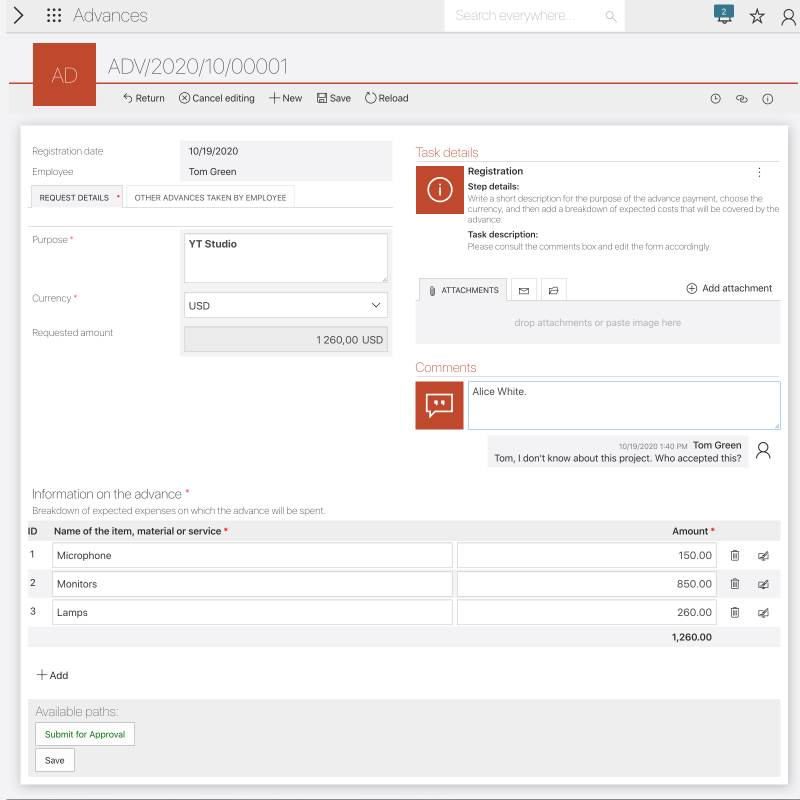
Task: Expand the left sidebar chevron
Action: pos(17,15)
